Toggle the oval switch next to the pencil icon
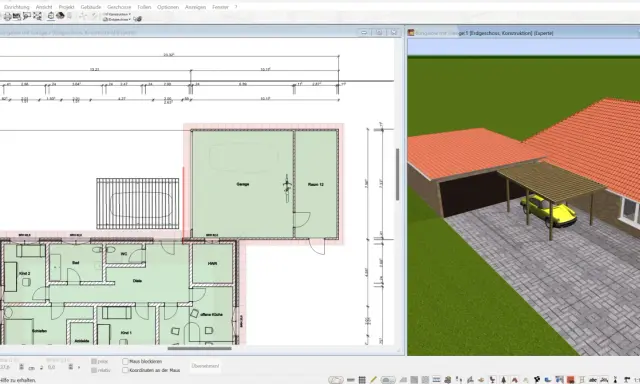640x384 pixels. click(x=387, y=380)
